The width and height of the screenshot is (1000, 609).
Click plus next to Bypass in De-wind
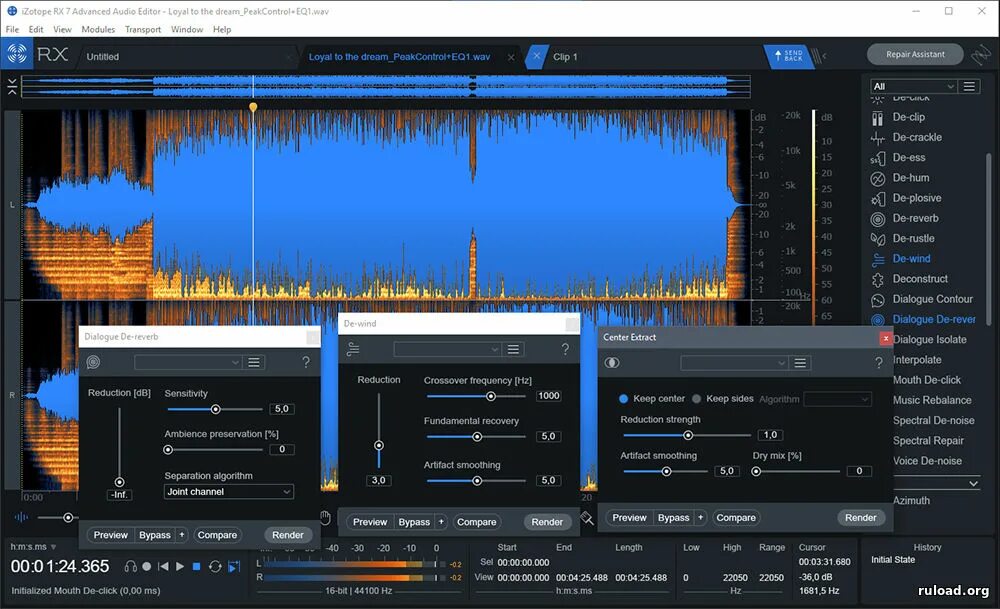pyautogui.click(x=441, y=522)
